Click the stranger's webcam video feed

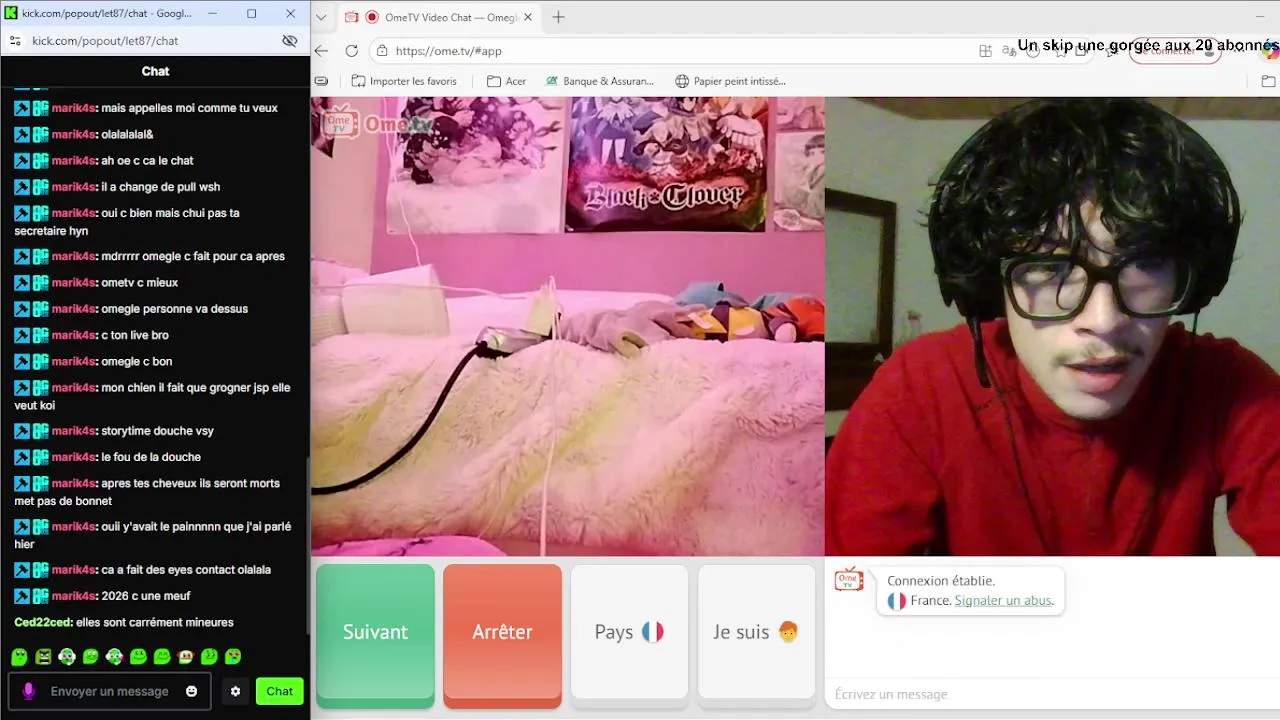568,326
